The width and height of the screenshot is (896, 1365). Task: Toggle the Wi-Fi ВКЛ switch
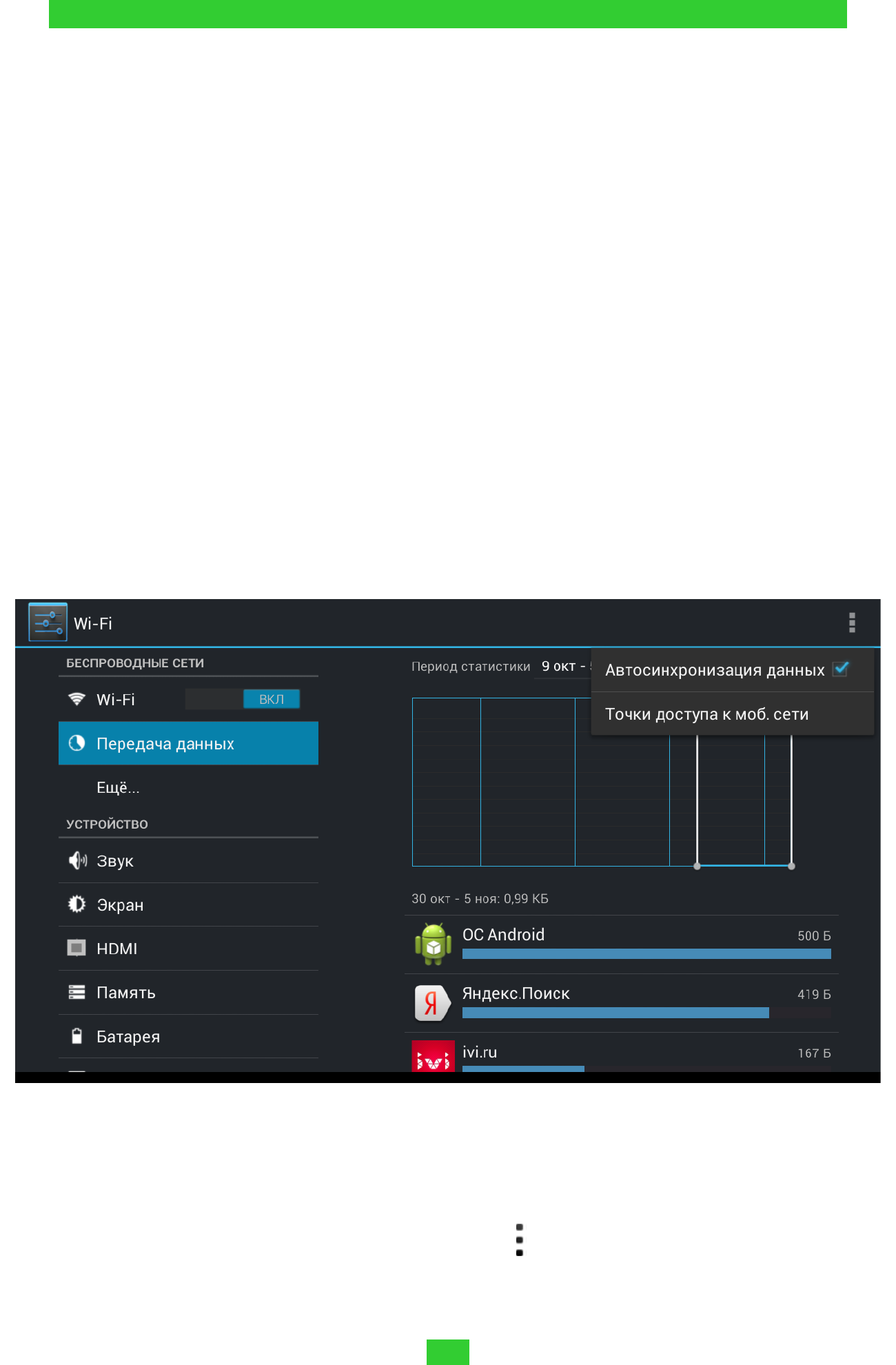(x=243, y=699)
